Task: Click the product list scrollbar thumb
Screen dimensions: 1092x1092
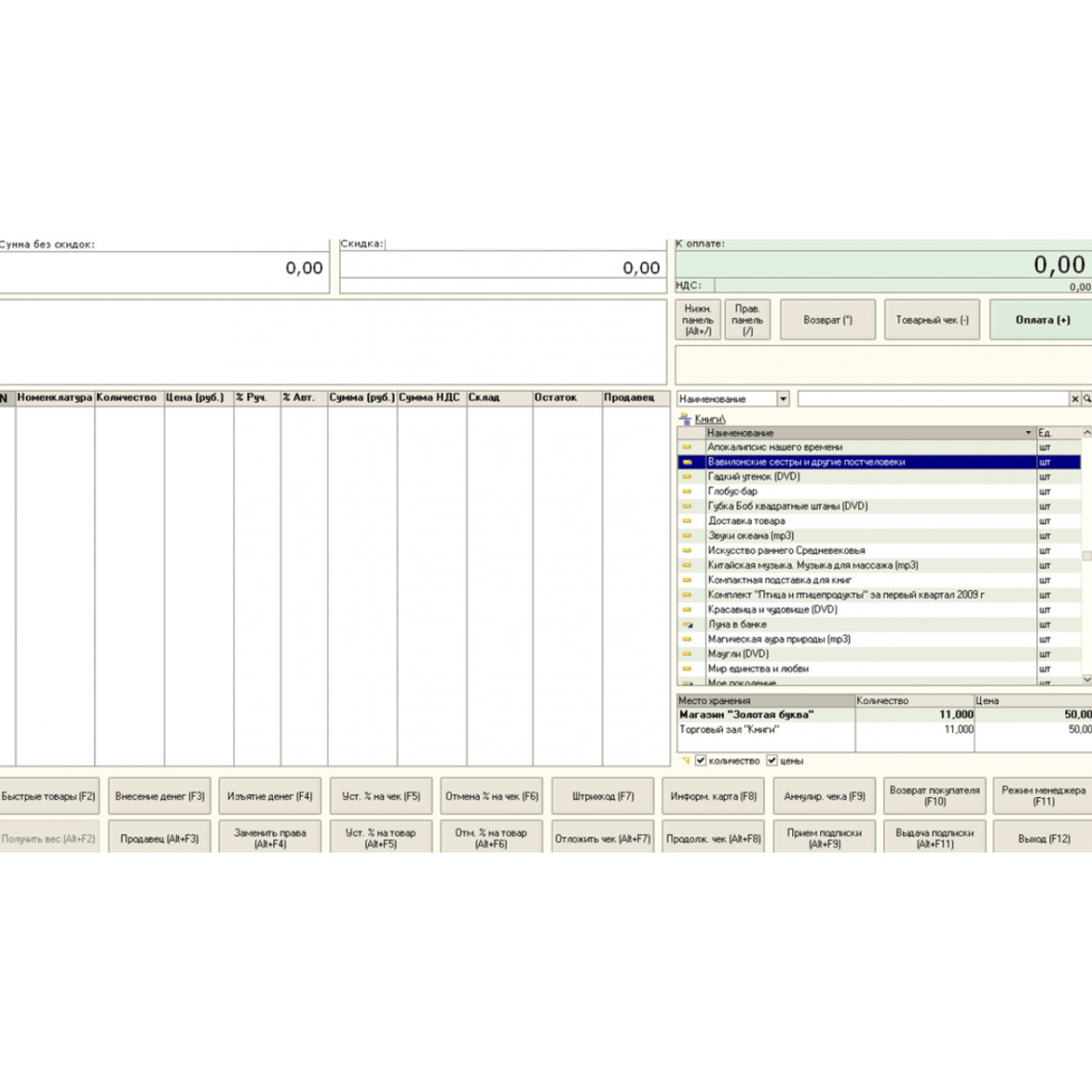Action: [1086, 556]
